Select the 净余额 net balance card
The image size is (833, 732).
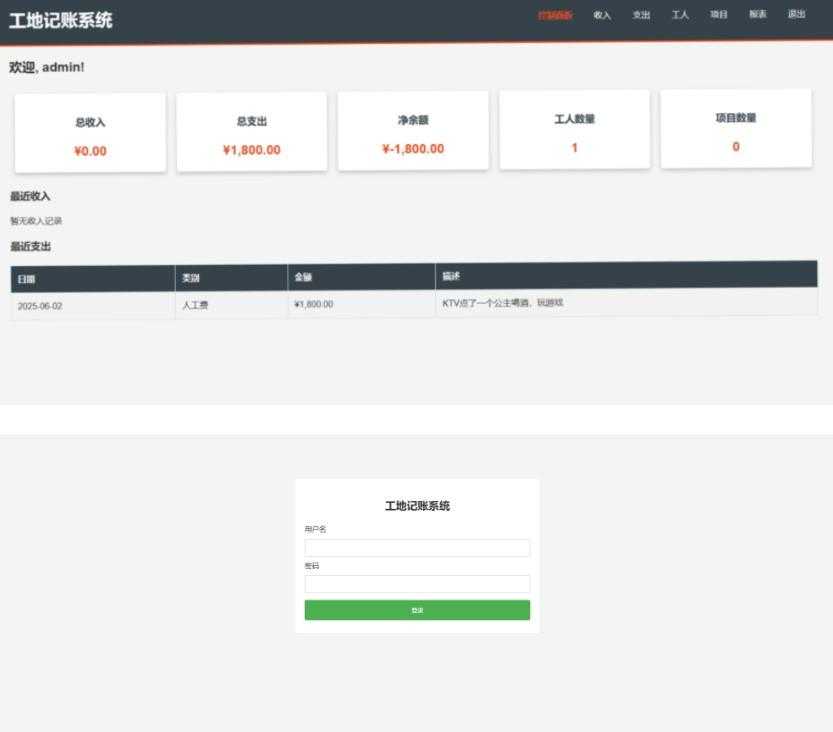click(411, 130)
